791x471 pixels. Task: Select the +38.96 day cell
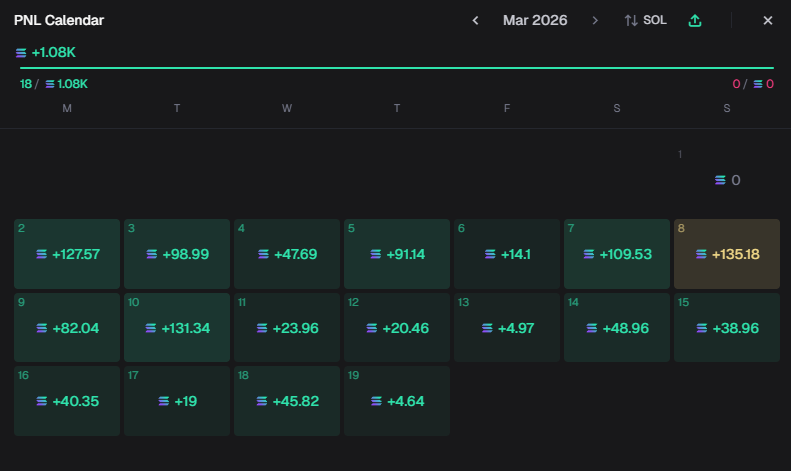point(727,327)
